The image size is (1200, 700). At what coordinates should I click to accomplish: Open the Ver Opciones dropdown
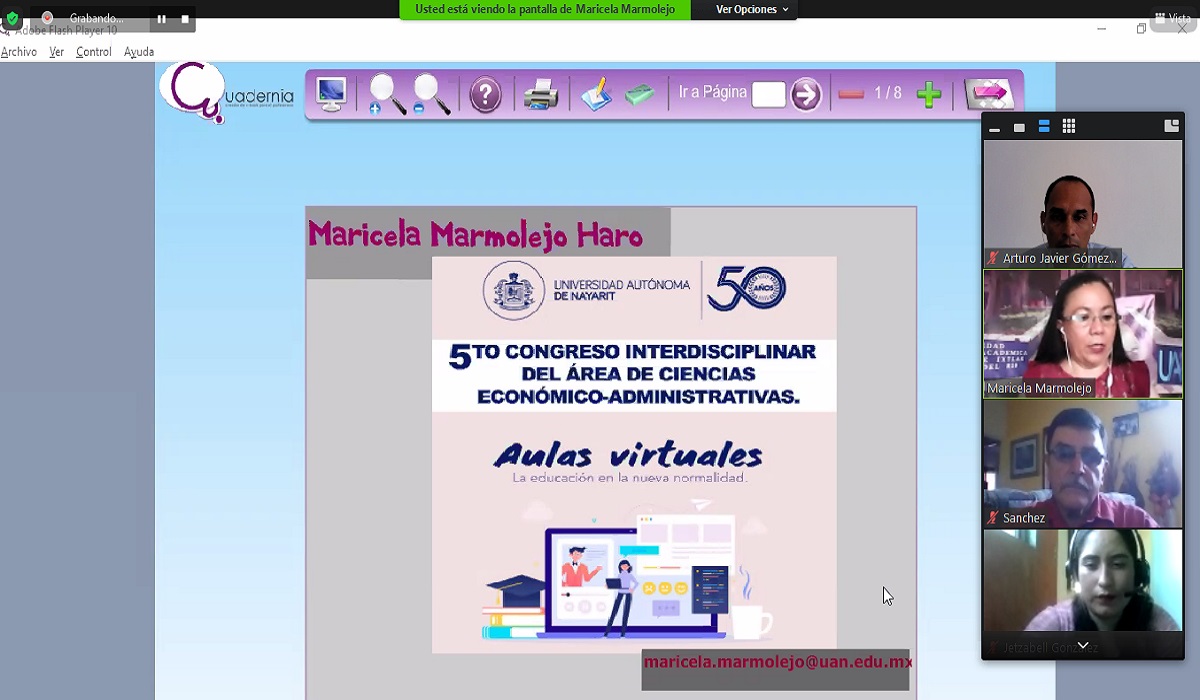(x=752, y=9)
